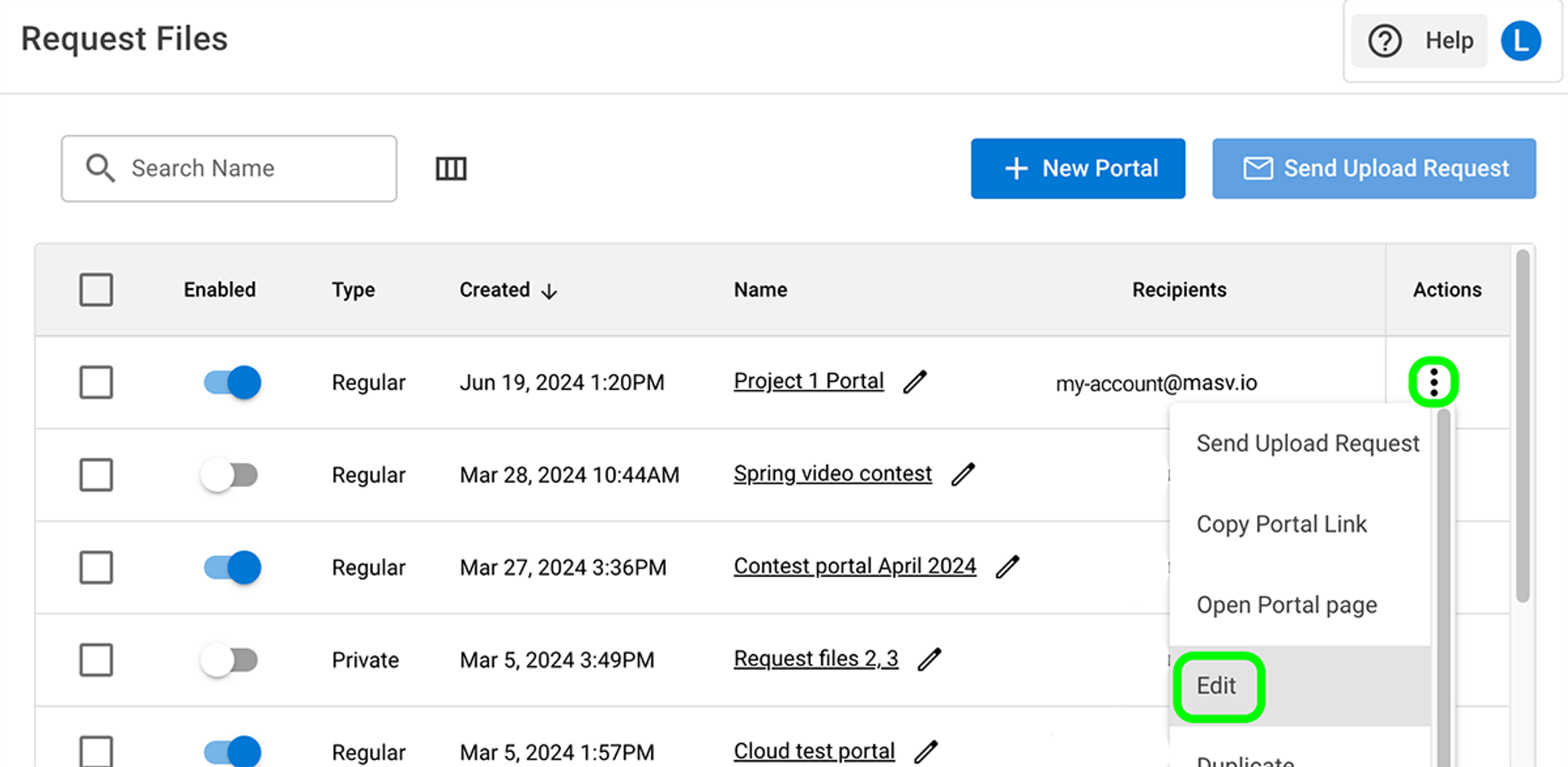
Task: Click the search magnifier icon
Action: click(x=100, y=168)
